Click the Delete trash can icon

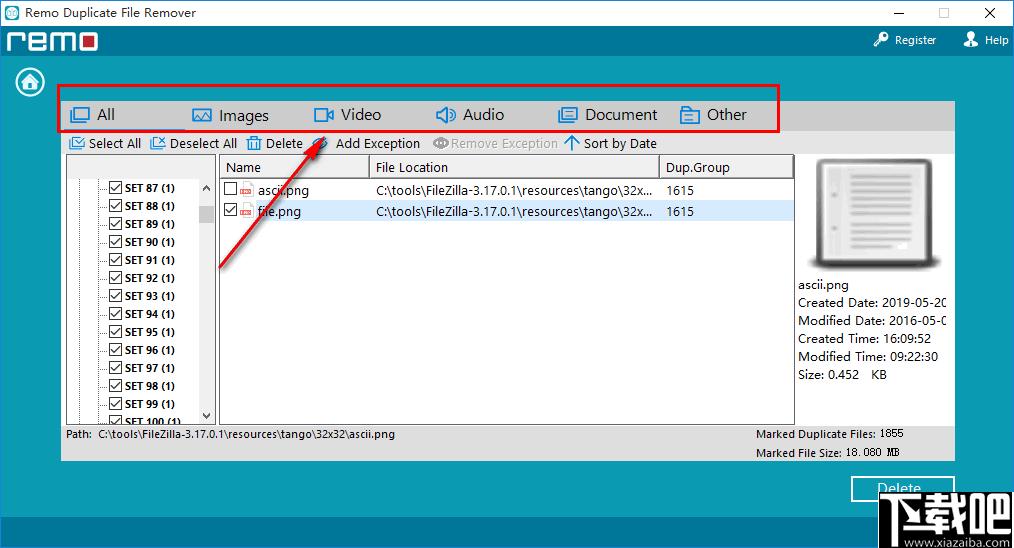[254, 143]
